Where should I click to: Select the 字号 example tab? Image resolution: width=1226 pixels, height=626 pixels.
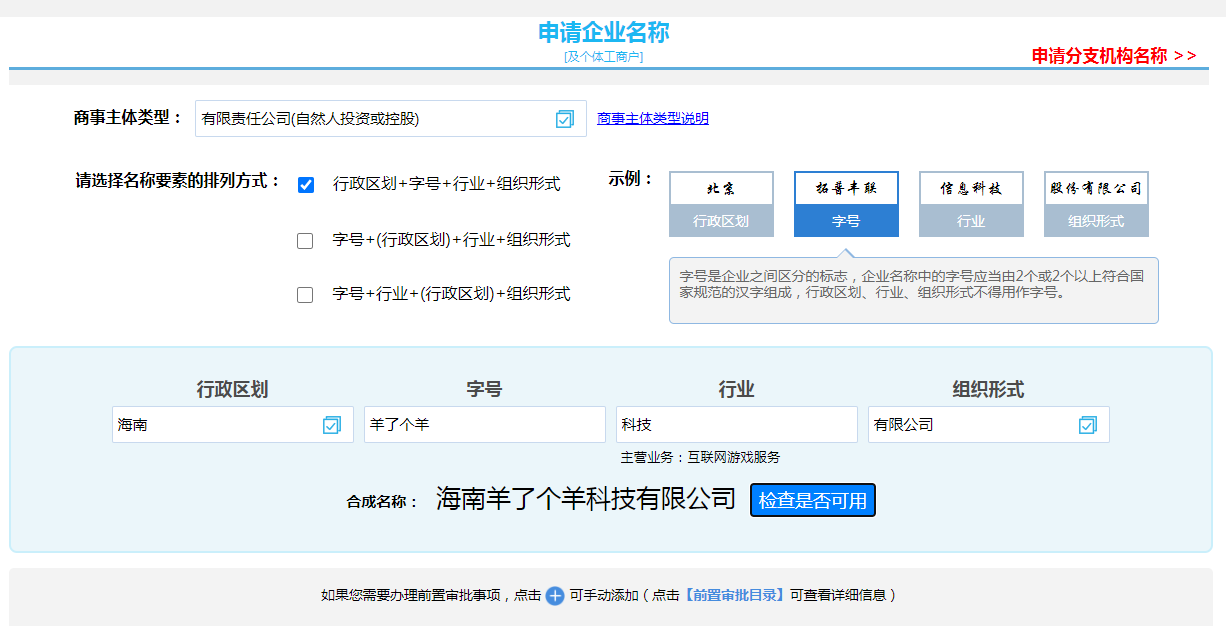[846, 204]
